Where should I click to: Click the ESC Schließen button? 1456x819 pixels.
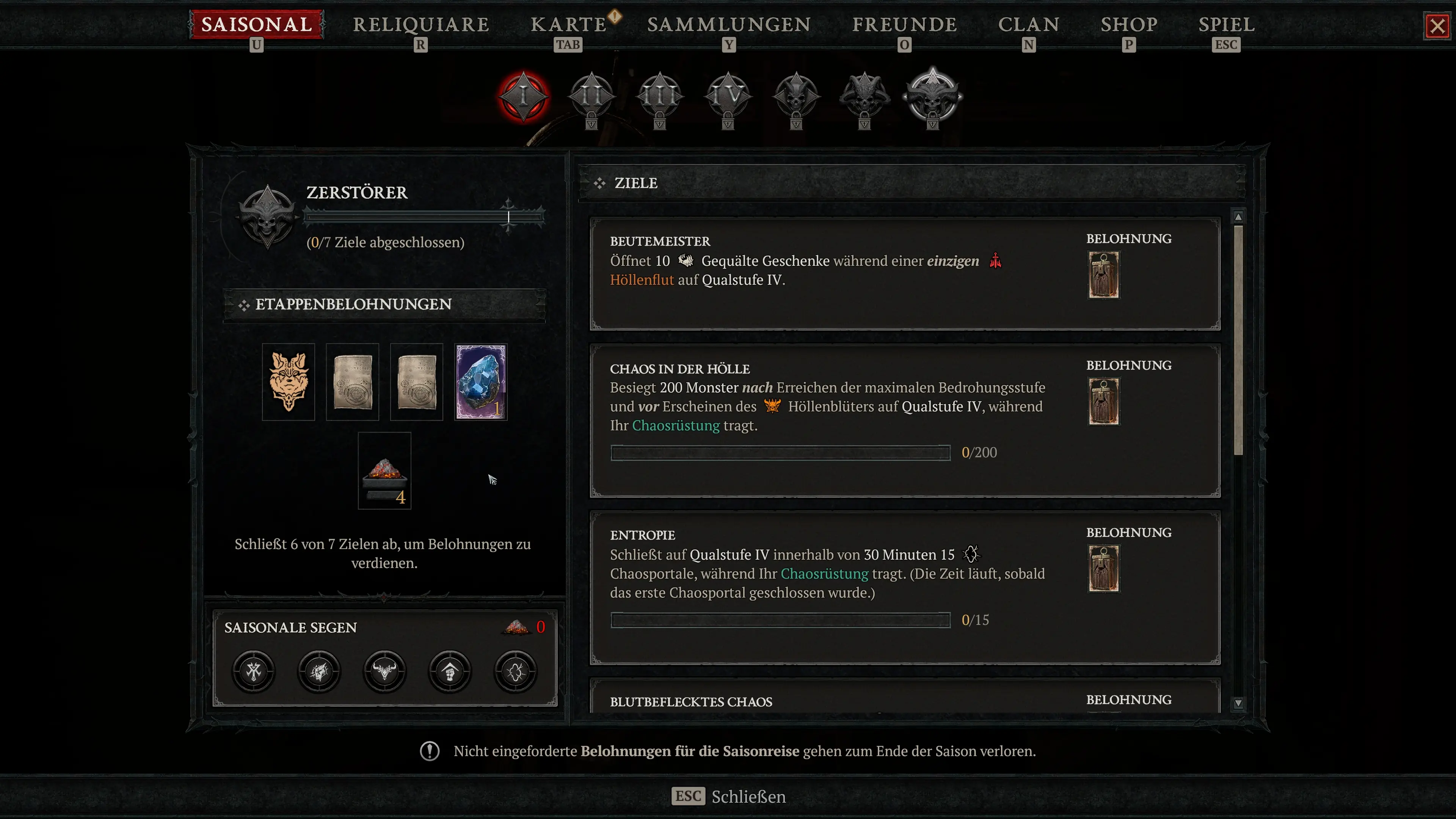pyautogui.click(x=728, y=796)
